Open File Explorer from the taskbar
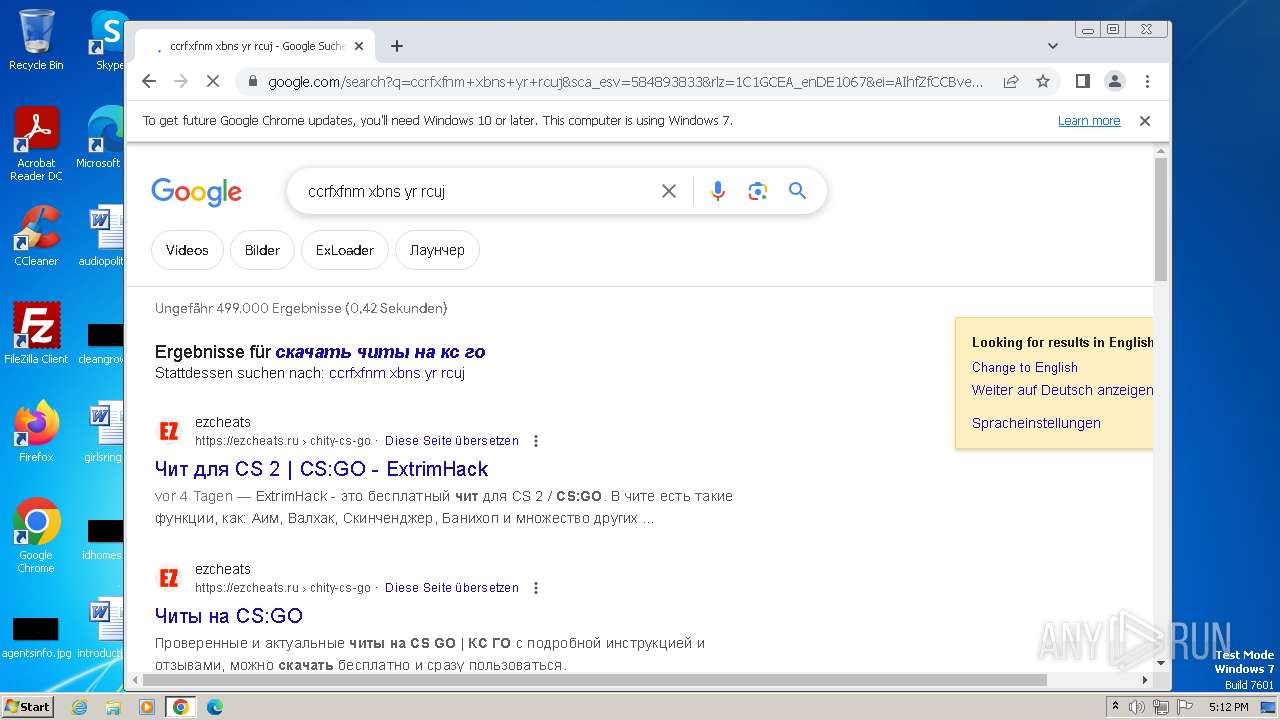The image size is (1280, 720). tap(113, 707)
